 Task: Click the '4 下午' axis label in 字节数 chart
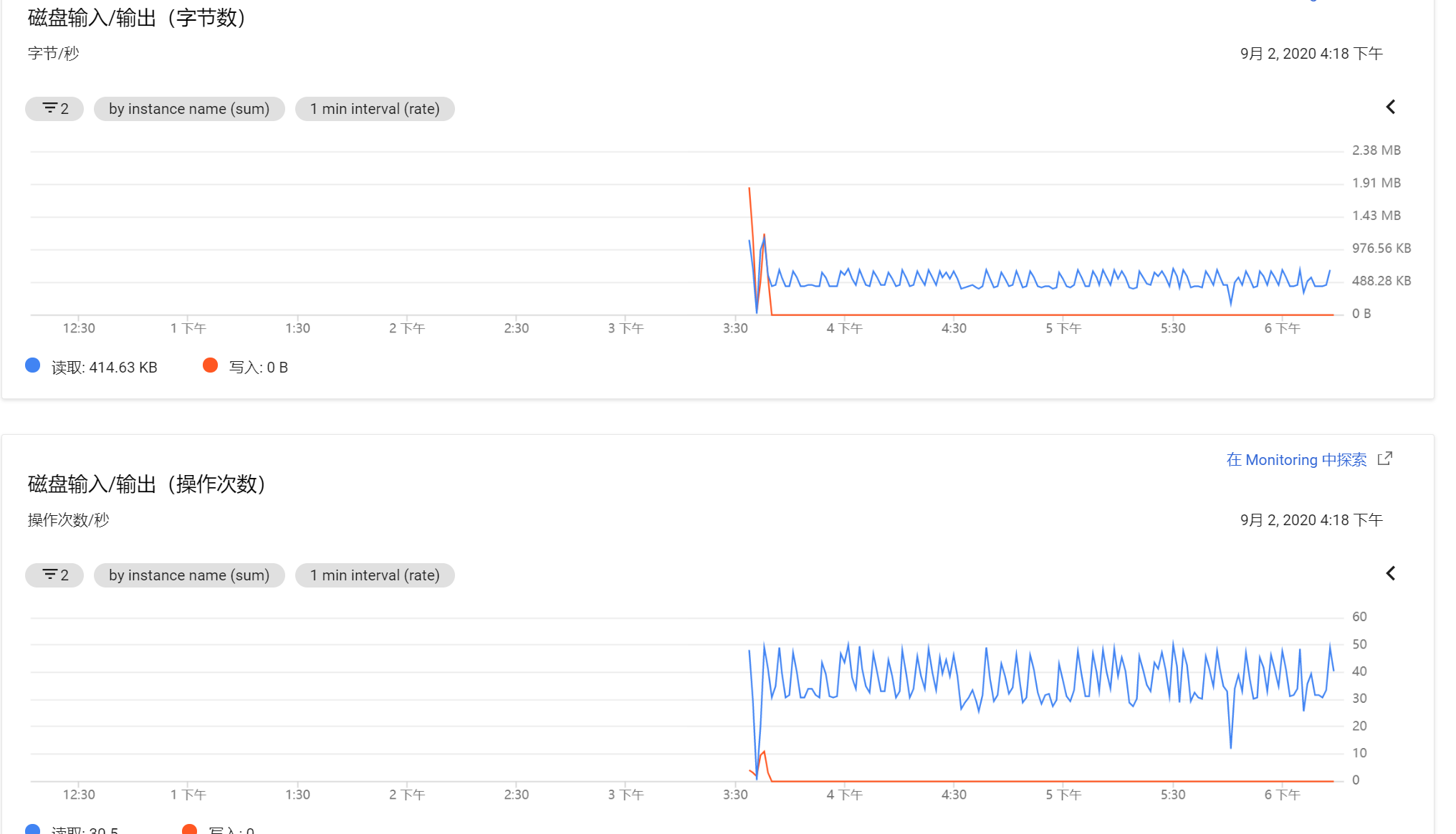pos(844,328)
